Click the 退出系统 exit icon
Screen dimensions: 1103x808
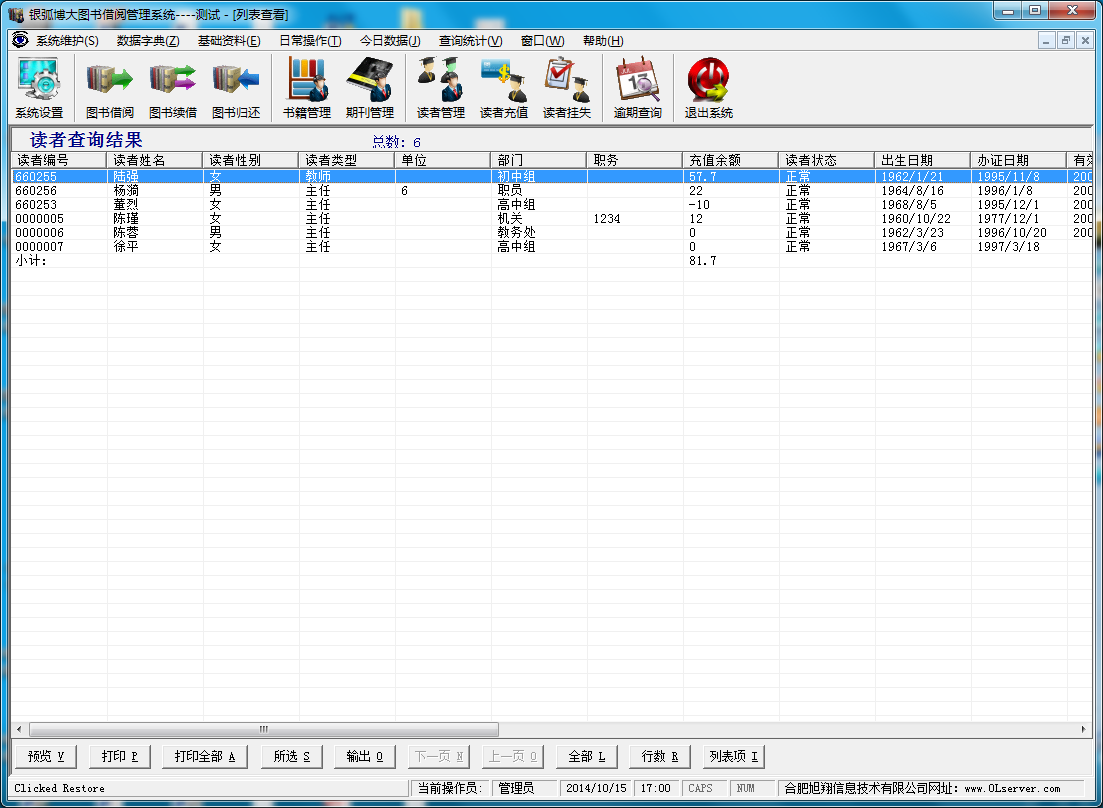pos(708,88)
